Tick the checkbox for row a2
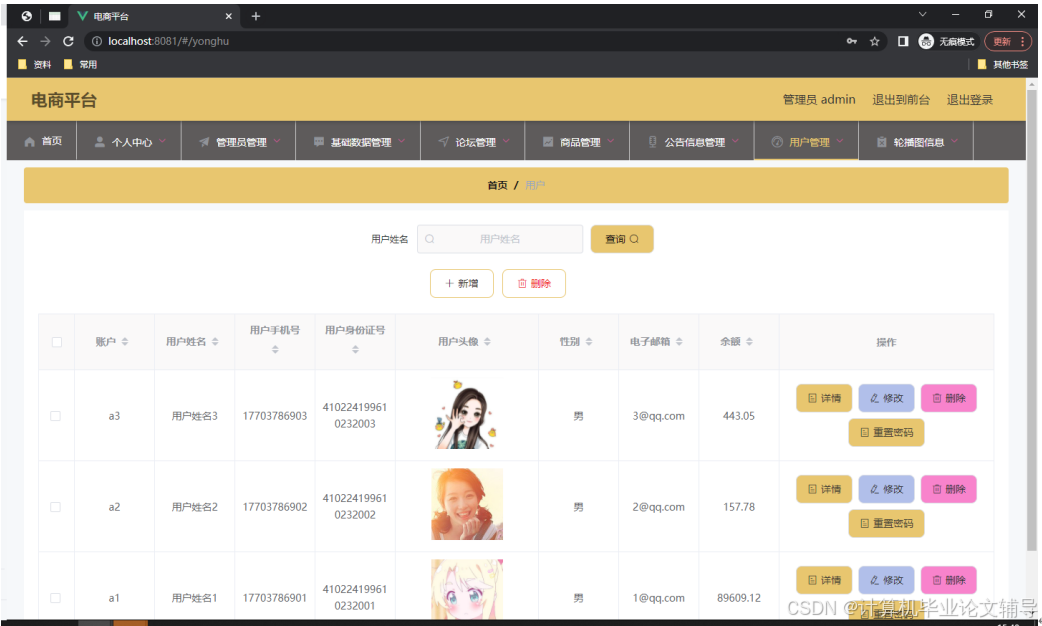 coord(56,507)
